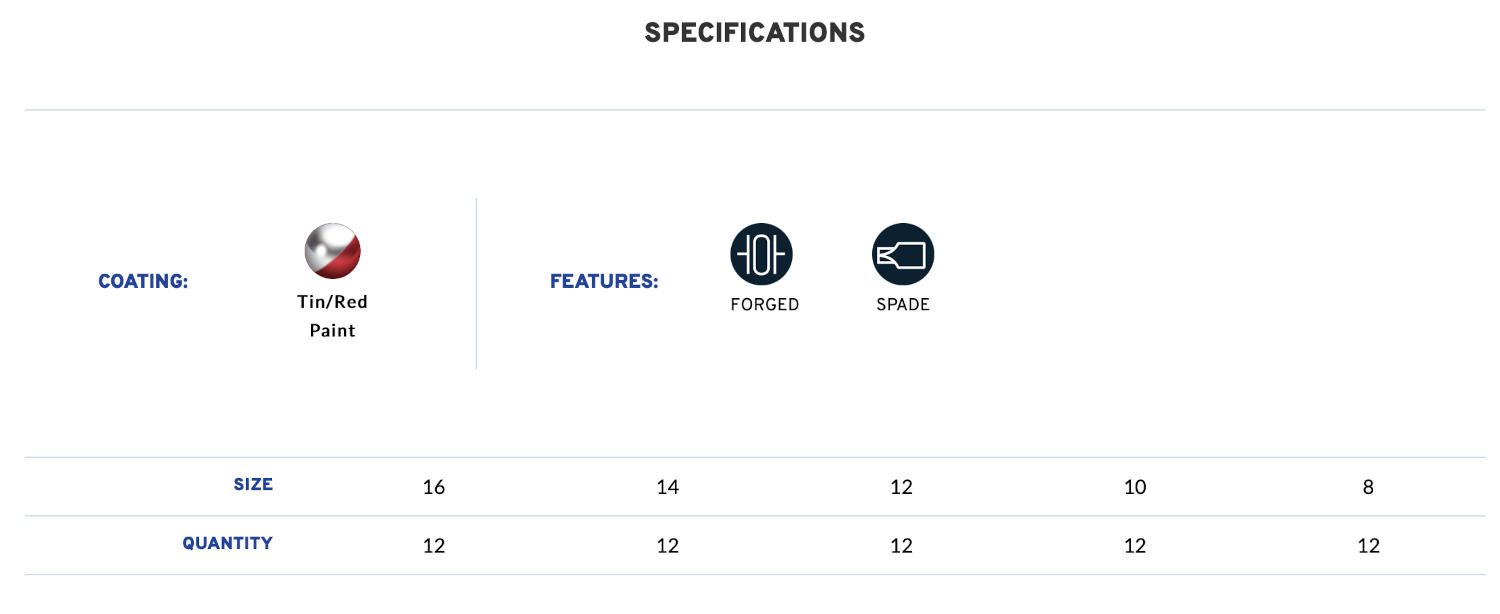1500x614 pixels.
Task: Click the SIZE row header
Action: (x=253, y=485)
